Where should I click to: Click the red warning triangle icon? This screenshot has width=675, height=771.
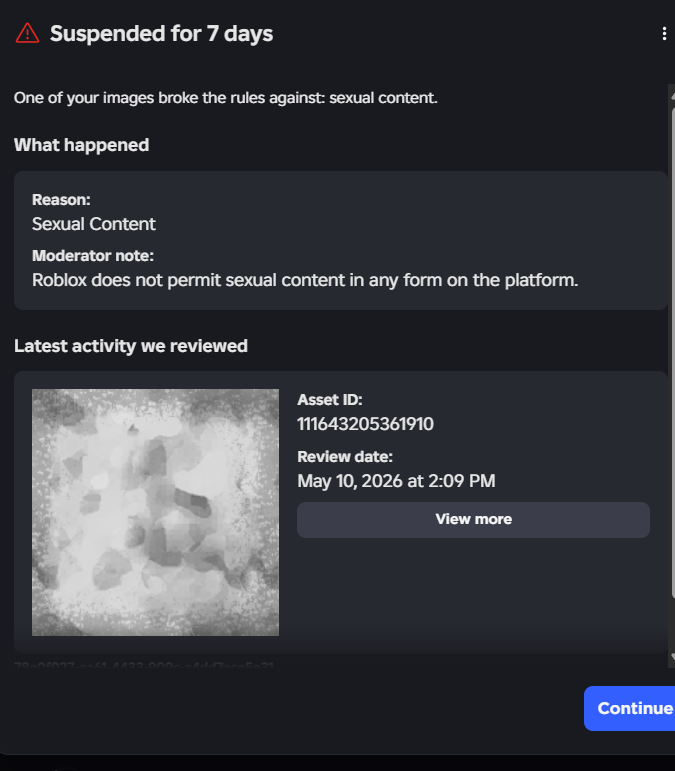[28, 33]
